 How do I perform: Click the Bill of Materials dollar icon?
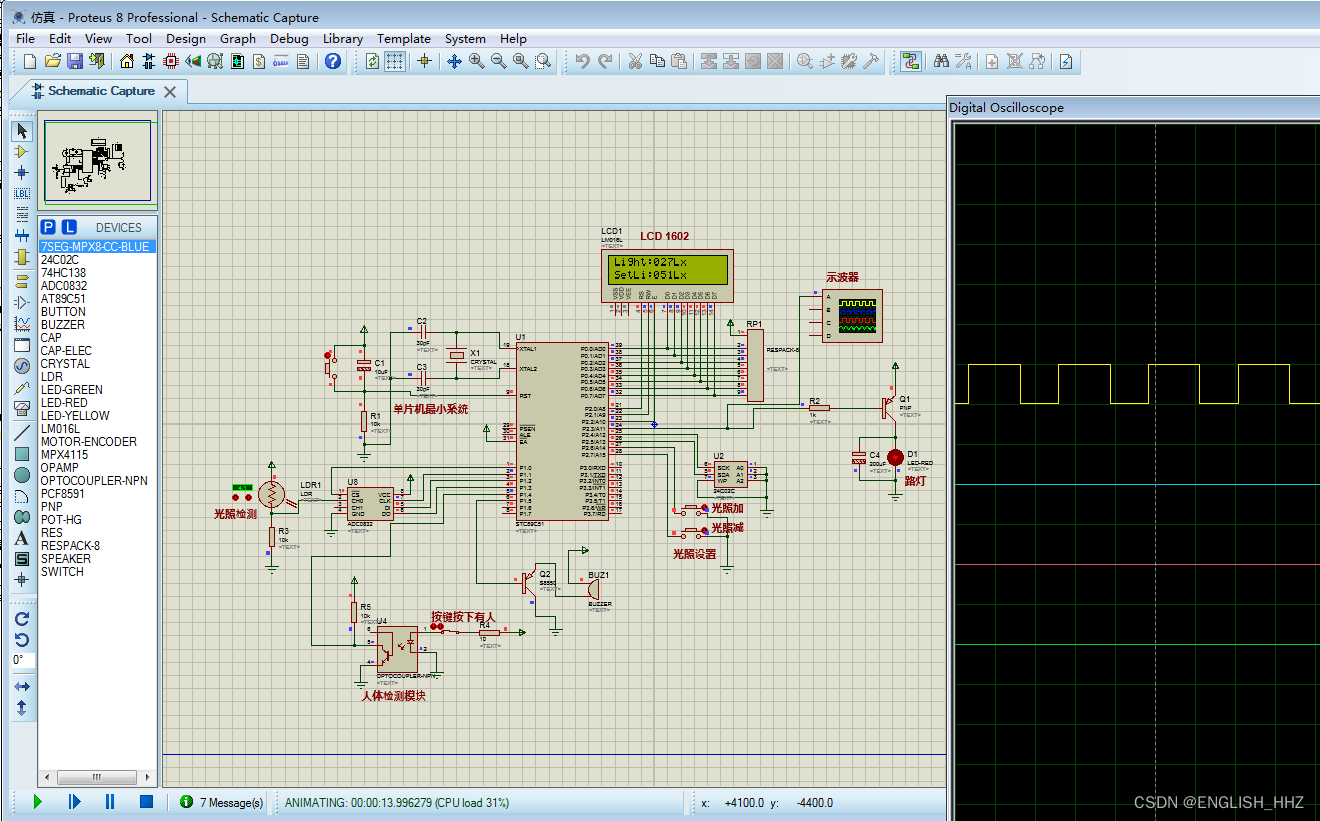(x=259, y=62)
